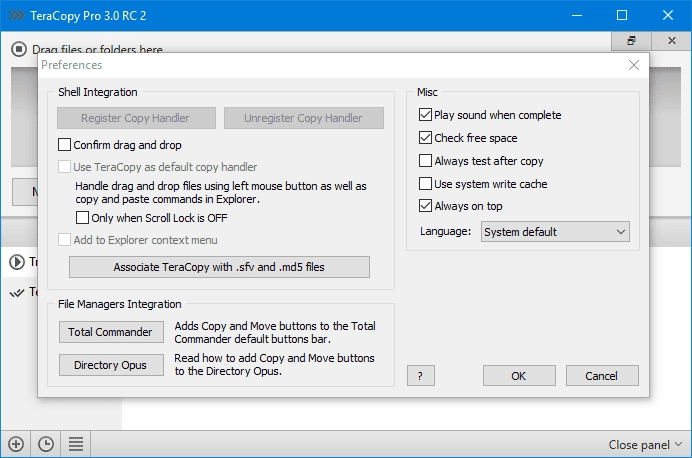Image resolution: width=692 pixels, height=458 pixels.
Task: Confirm preferences with OK
Action: (519, 375)
